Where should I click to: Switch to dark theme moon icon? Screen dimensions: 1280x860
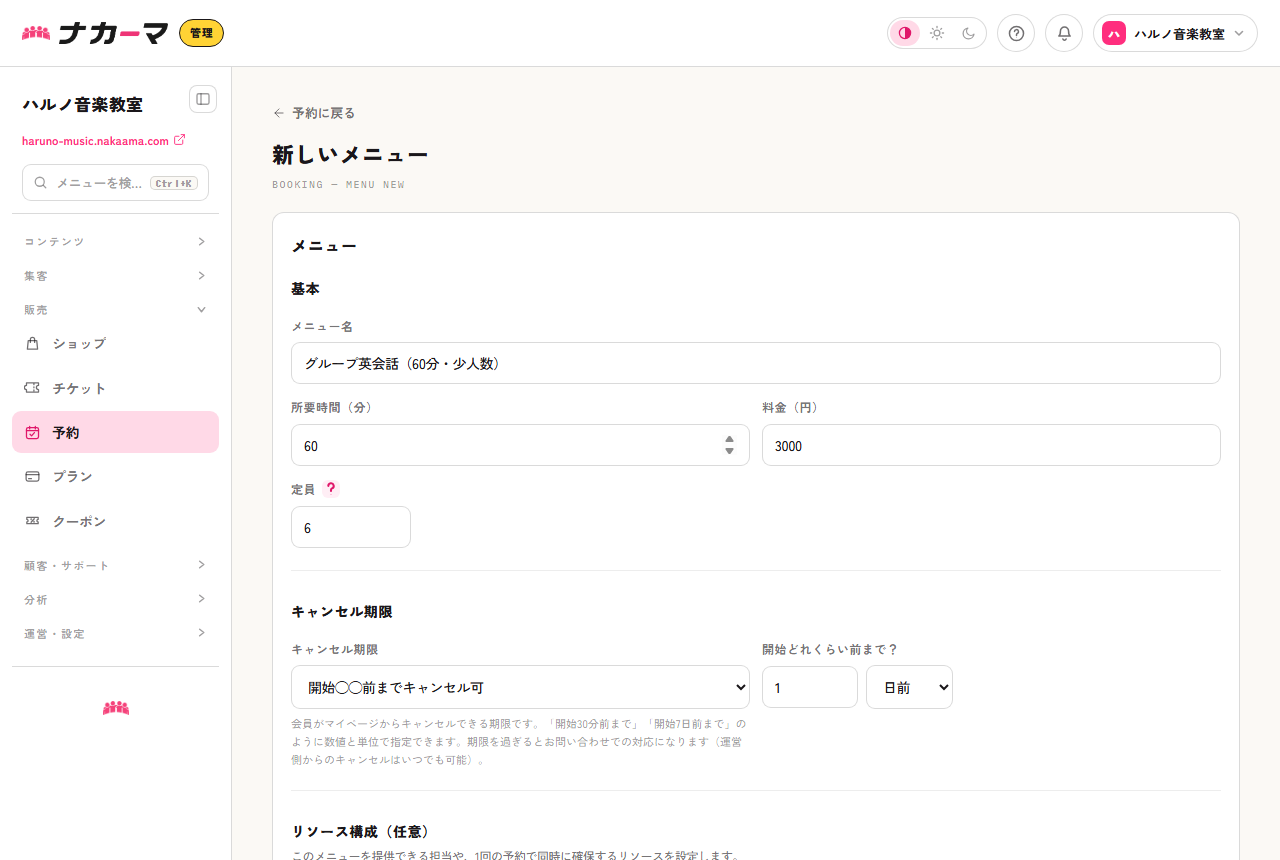(969, 33)
